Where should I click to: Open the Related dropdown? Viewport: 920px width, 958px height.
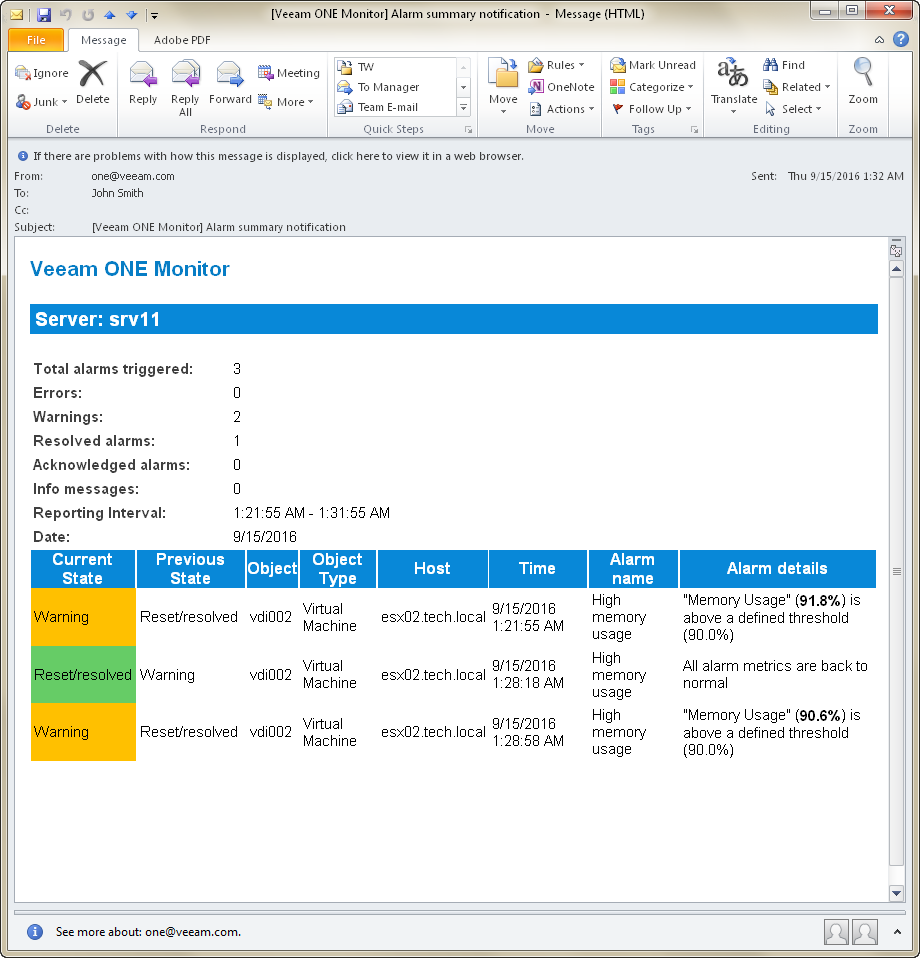tap(797, 87)
